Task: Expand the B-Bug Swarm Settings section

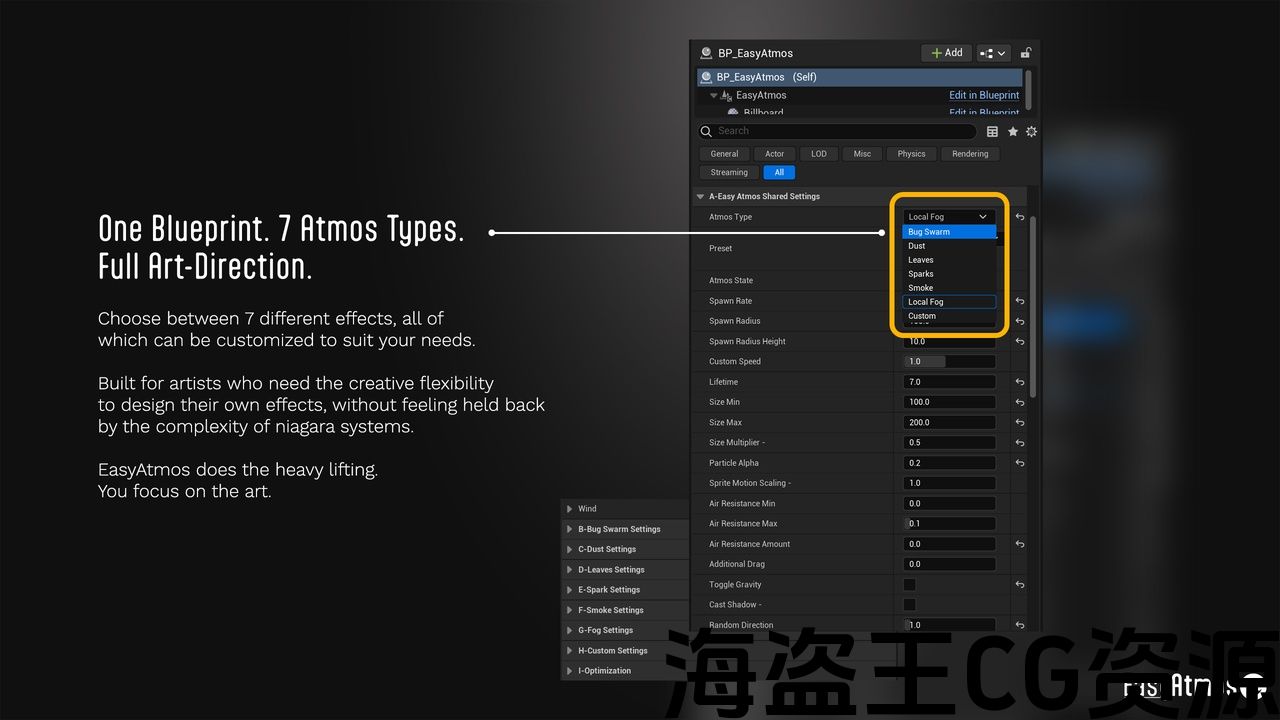Action: [570, 529]
